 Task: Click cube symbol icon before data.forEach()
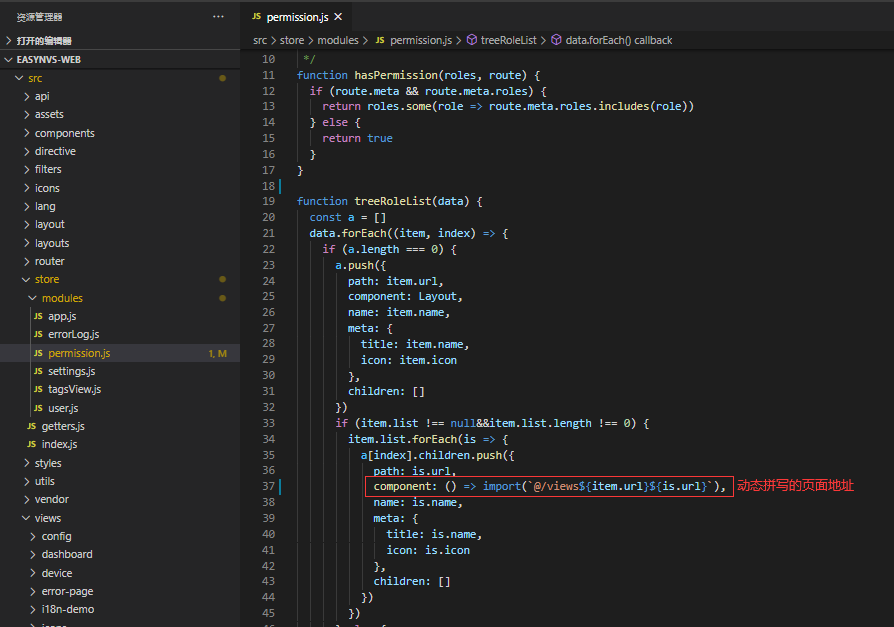pos(556,40)
